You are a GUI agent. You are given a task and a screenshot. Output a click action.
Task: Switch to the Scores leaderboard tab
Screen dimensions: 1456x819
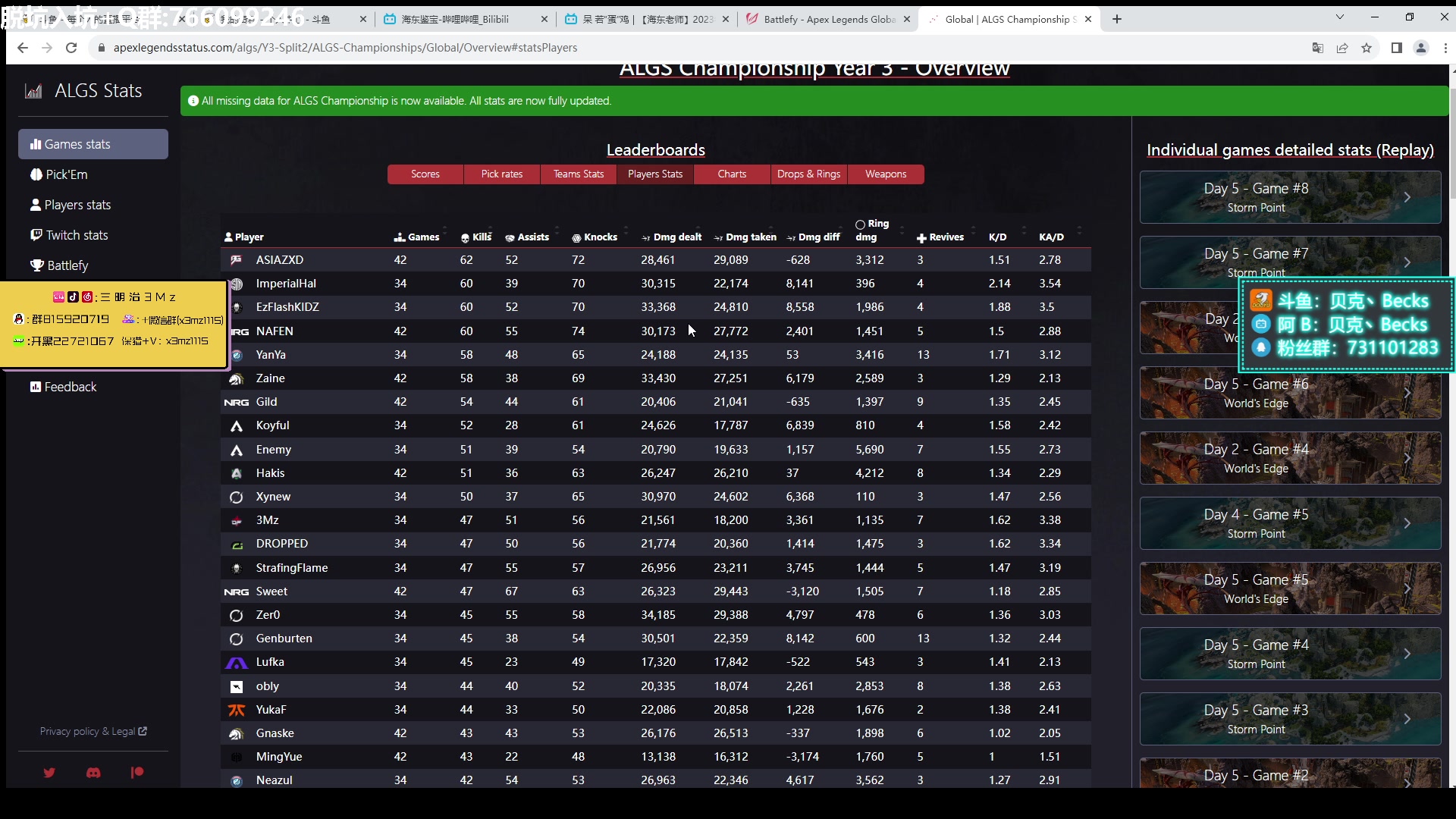(425, 174)
